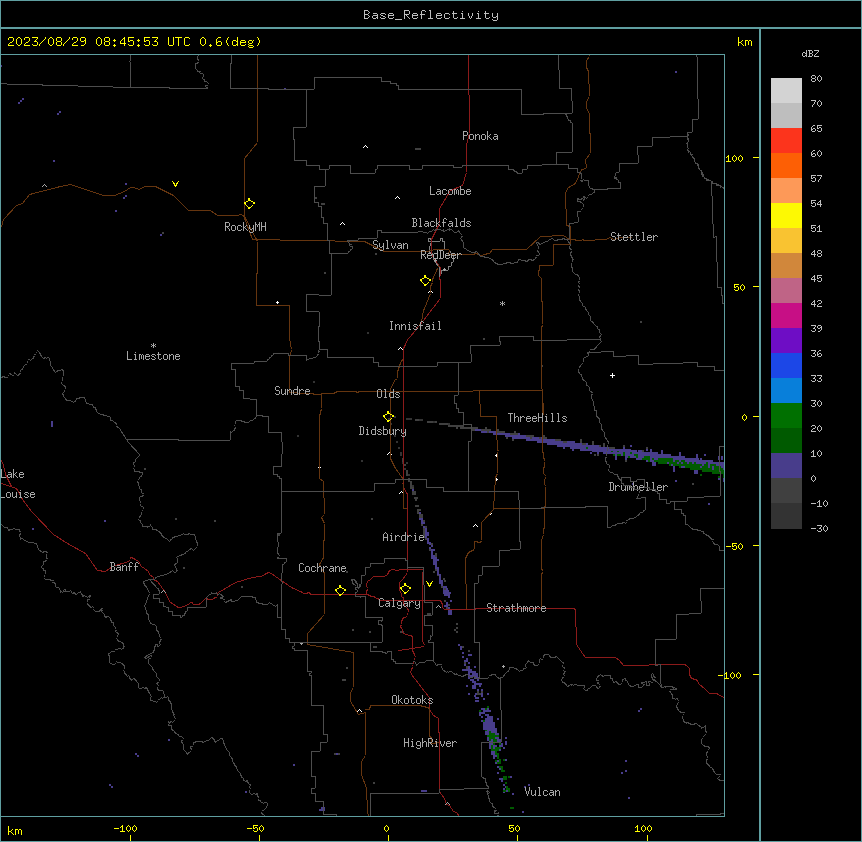The height and width of the screenshot is (842, 862).
Task: Click the Base_Reflectivity title text
Action: tap(431, 15)
